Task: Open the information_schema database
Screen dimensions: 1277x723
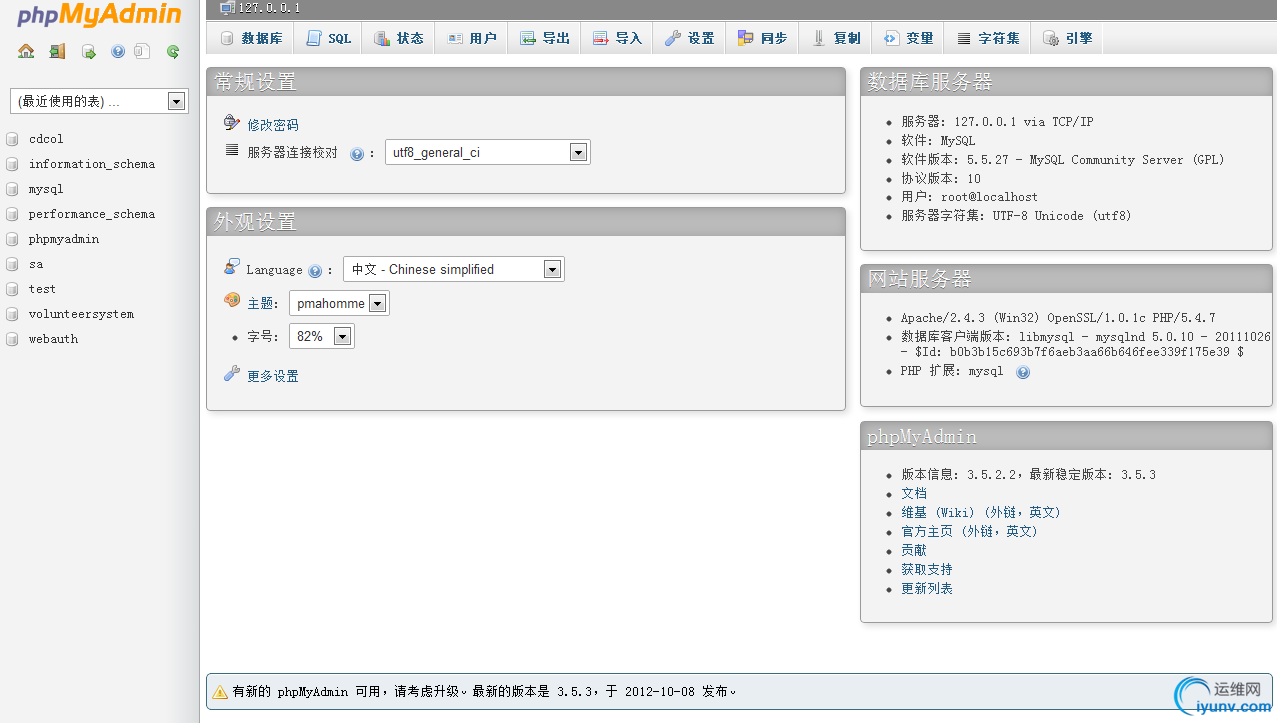Action: (x=91, y=164)
